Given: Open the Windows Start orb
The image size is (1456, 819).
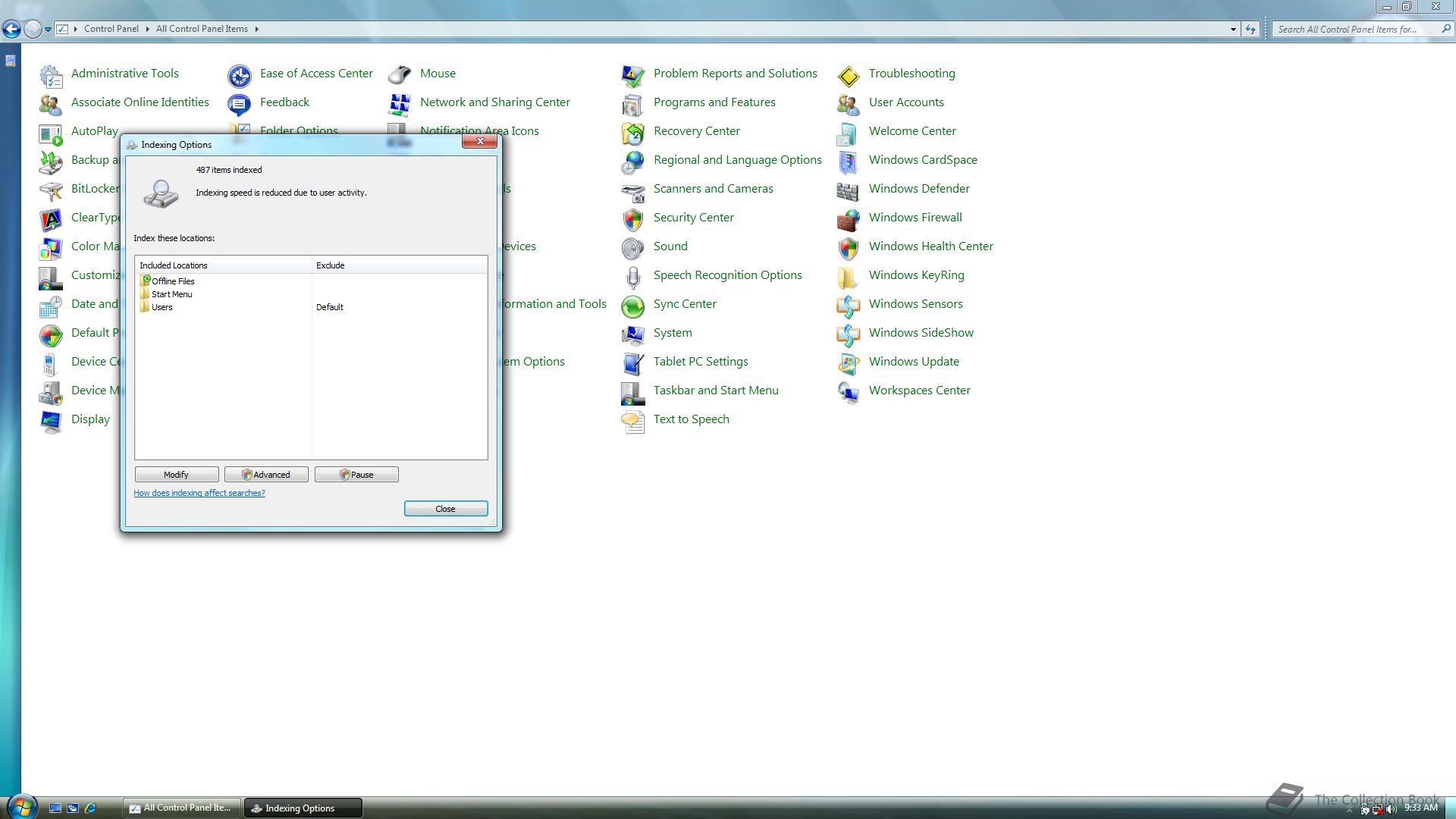Looking at the screenshot, I should tap(21, 806).
